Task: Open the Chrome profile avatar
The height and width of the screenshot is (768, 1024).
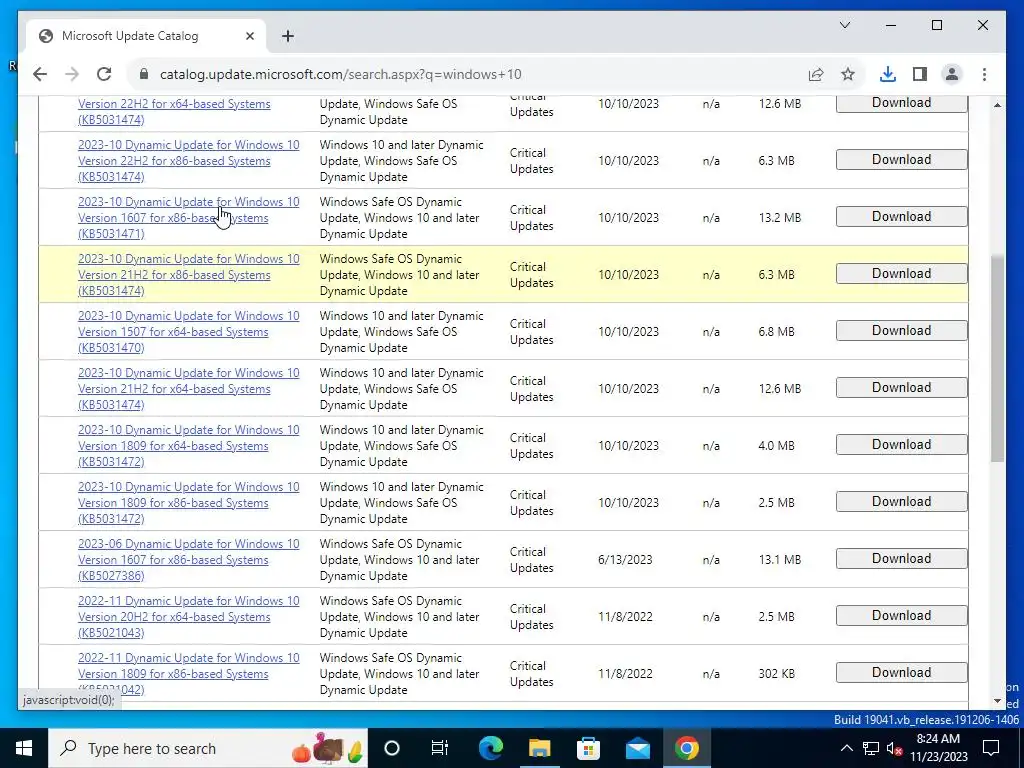Action: (x=952, y=74)
